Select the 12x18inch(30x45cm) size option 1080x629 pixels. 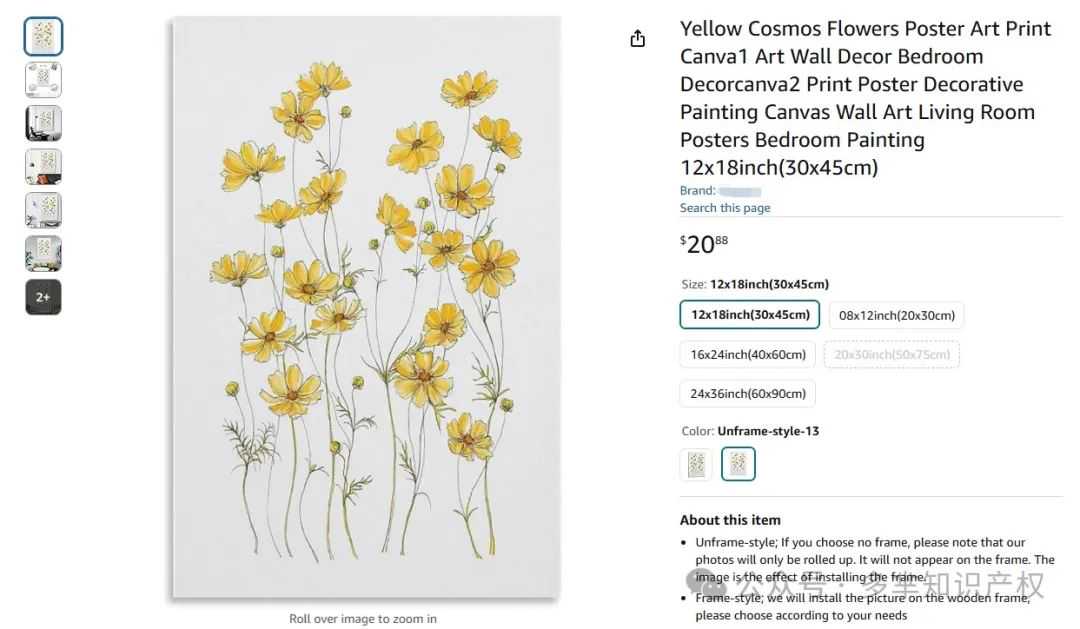(750, 315)
